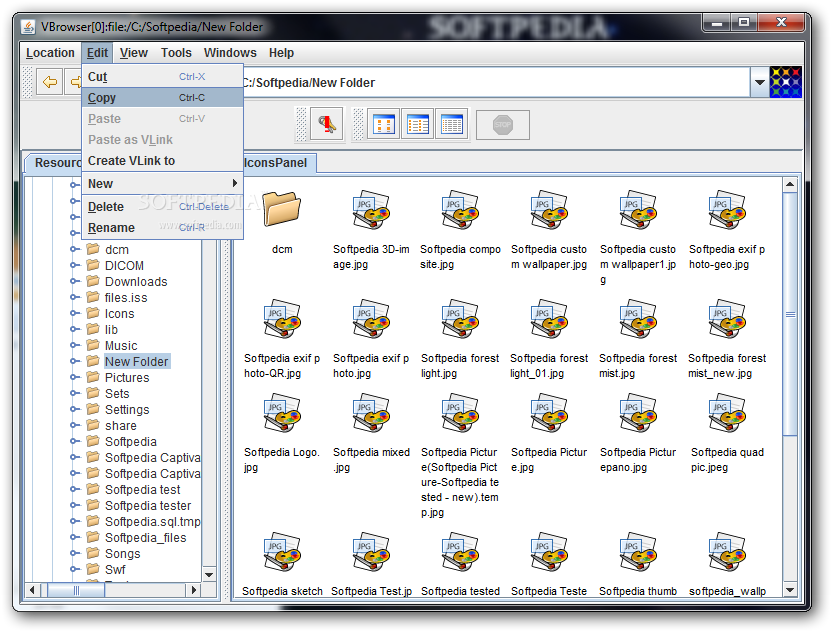Viewport: 832px width, 632px height.
Task: Click tree panel scroll down arrow
Action: (x=209, y=575)
